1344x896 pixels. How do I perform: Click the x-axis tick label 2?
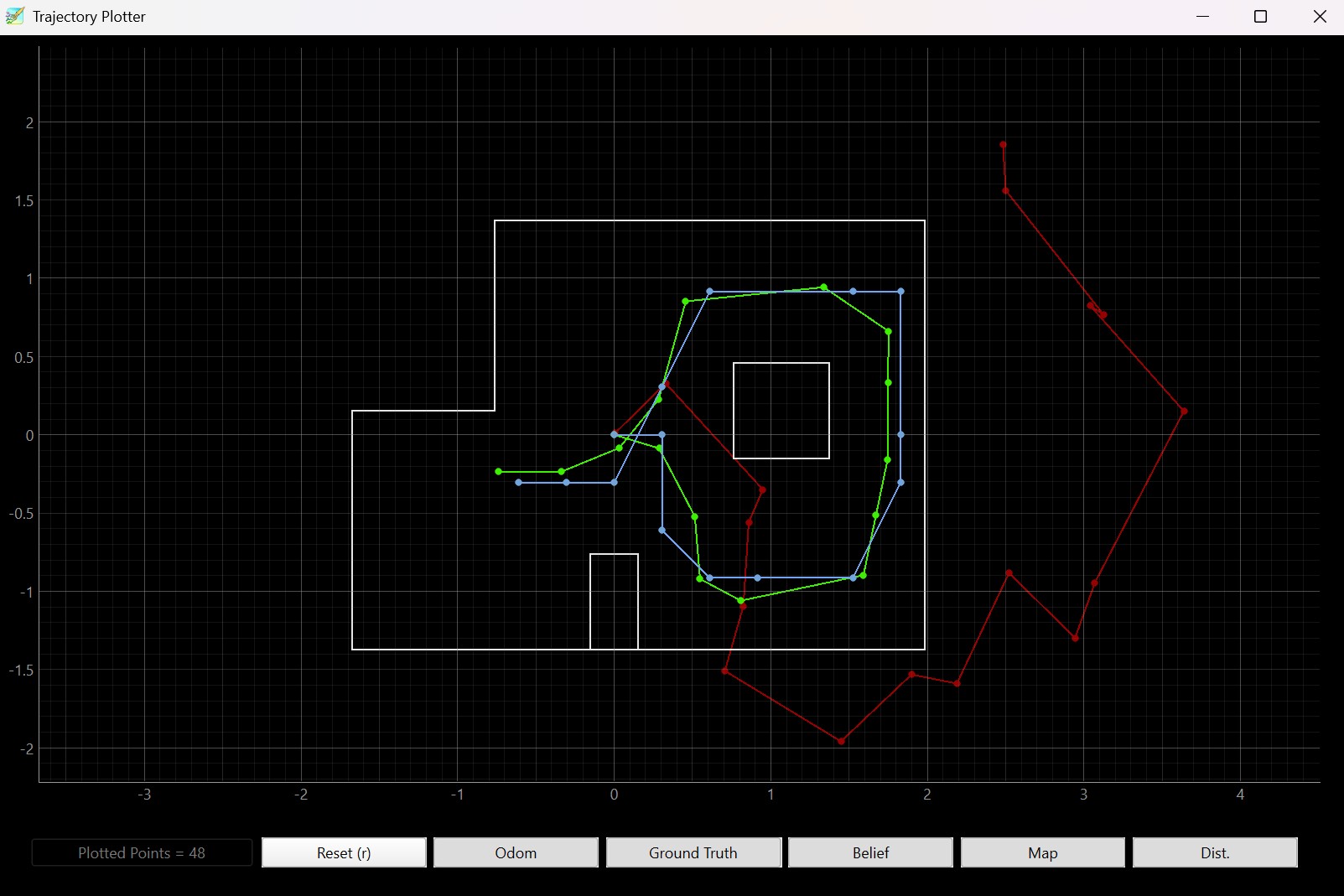(x=927, y=795)
